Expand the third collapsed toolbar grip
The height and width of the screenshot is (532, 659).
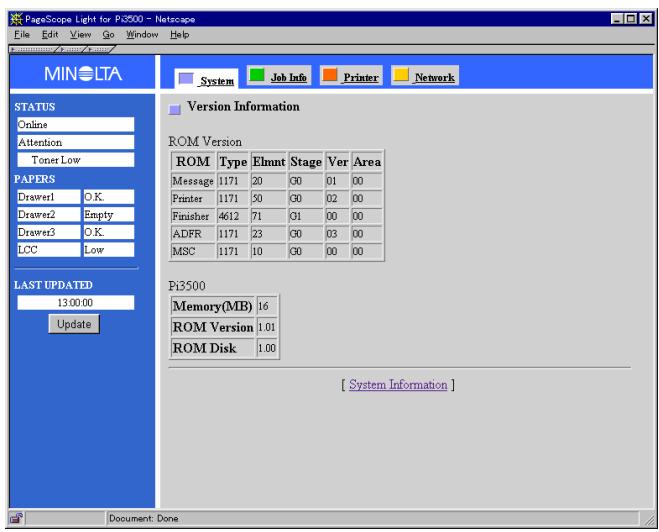click(100, 50)
